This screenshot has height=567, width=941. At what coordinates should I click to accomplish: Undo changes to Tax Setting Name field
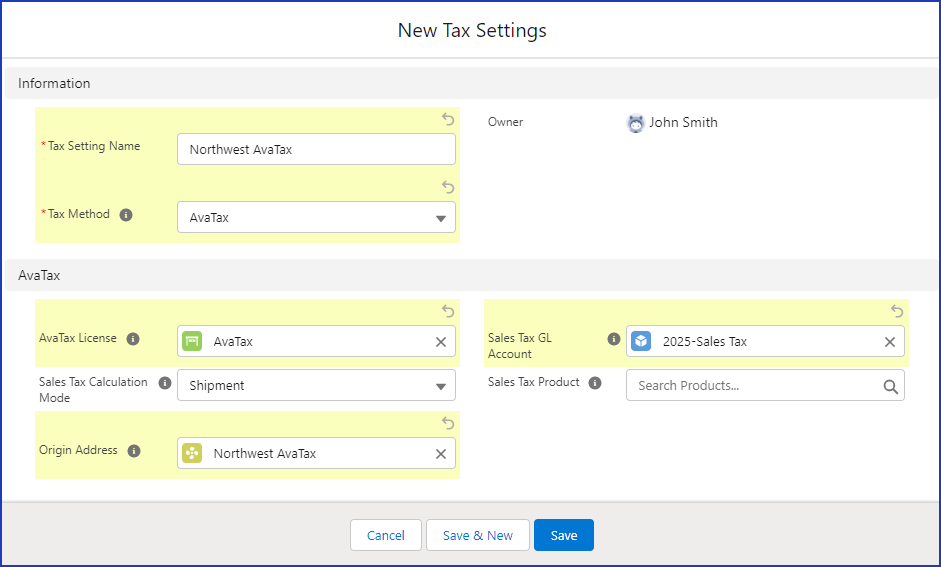448,119
